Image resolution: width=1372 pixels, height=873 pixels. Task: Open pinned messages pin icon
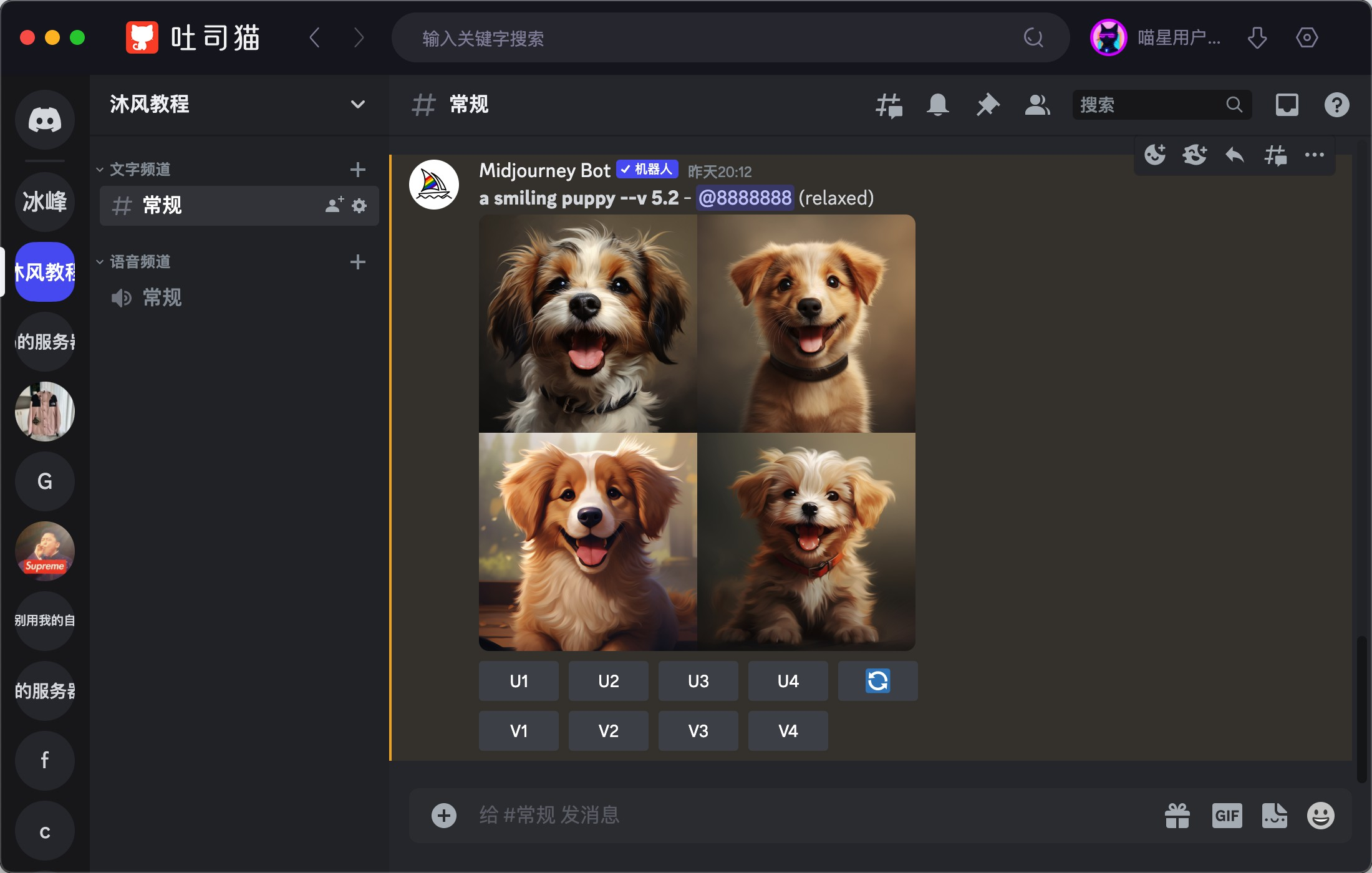(988, 105)
